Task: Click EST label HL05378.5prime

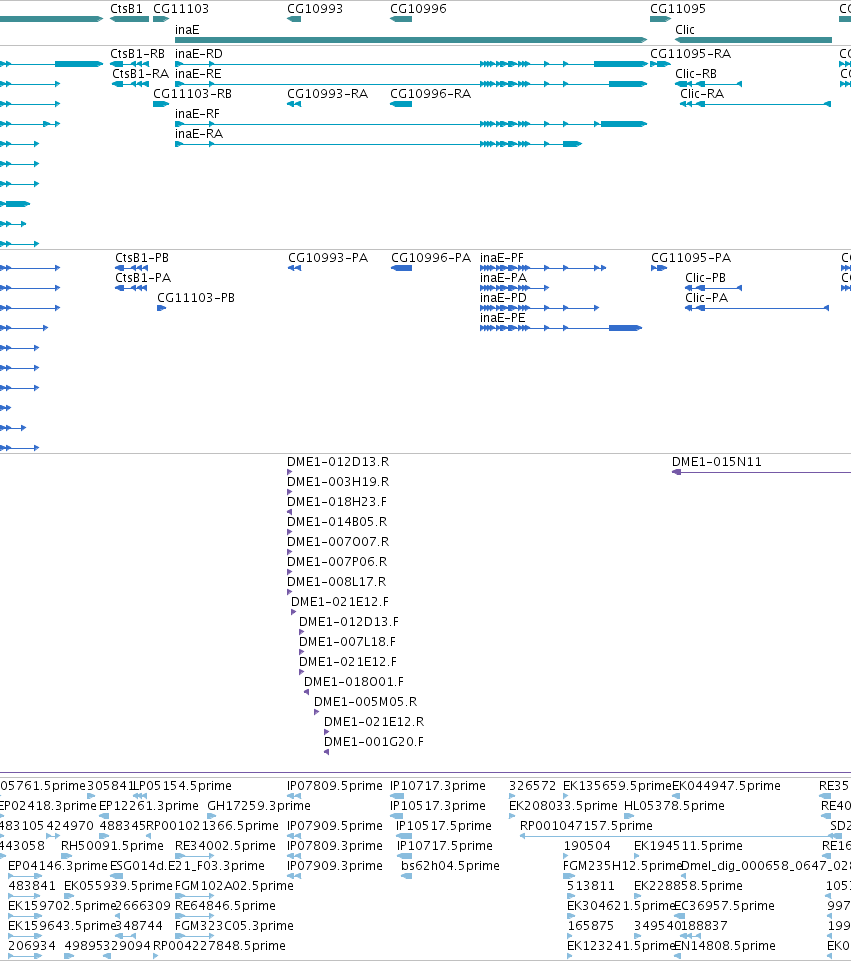Action: coord(675,806)
